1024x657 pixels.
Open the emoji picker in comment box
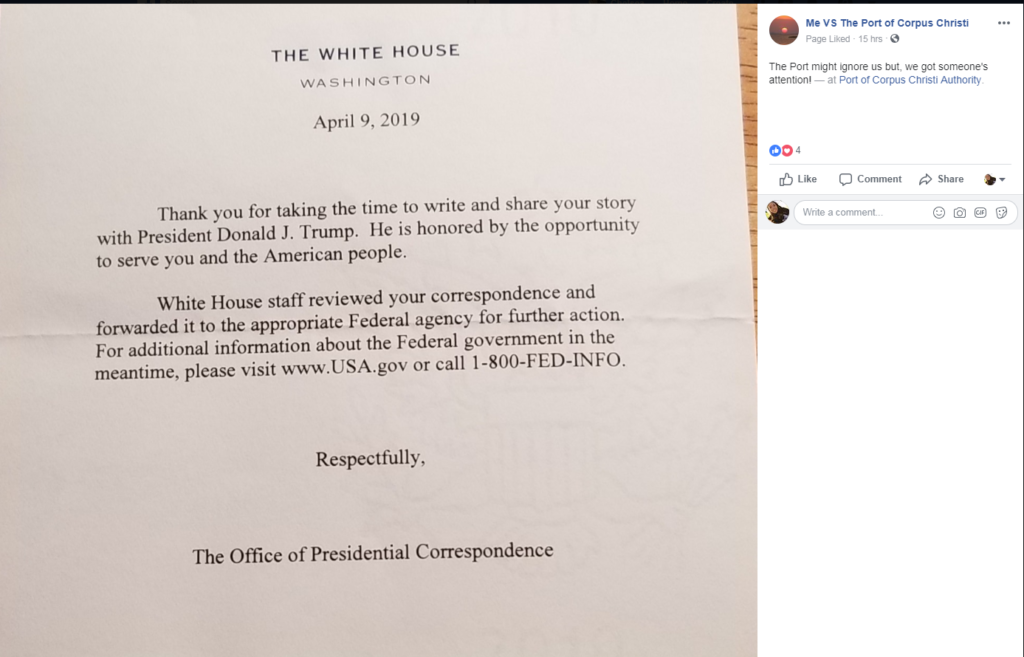939,212
